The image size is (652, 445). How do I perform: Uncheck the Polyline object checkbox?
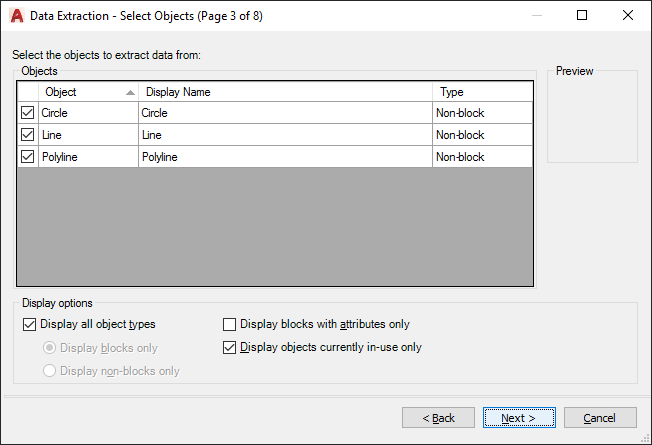click(27, 157)
